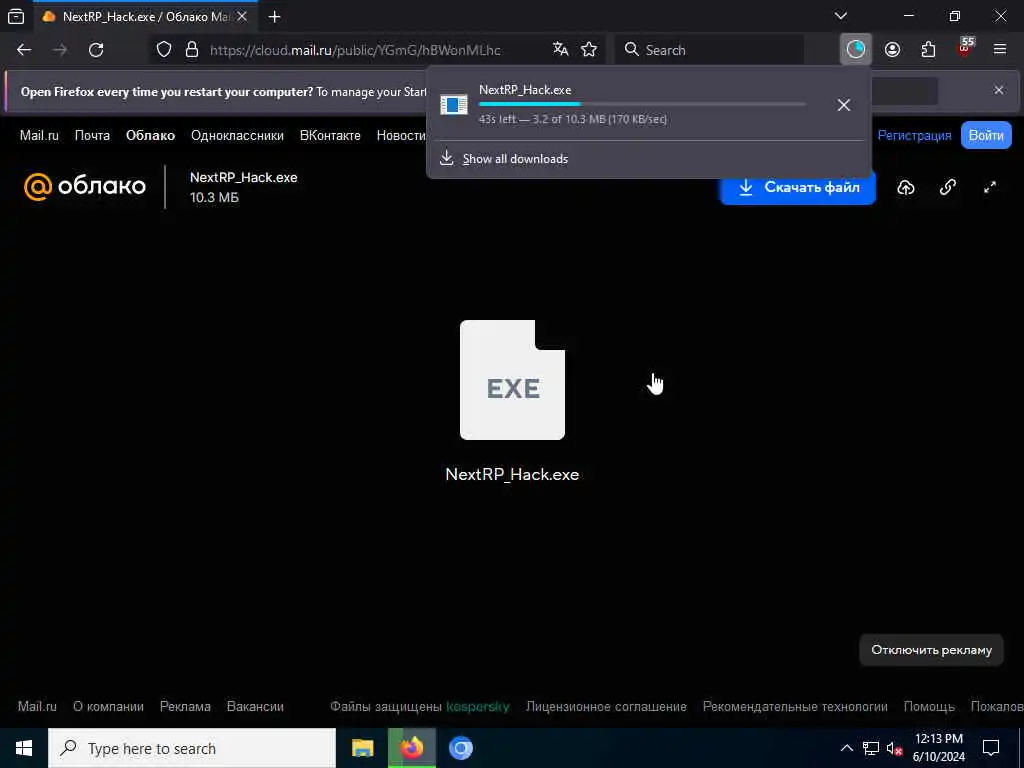Cancel the NextRP_Hack.exe download
Image resolution: width=1024 pixels, height=768 pixels.
click(844, 104)
